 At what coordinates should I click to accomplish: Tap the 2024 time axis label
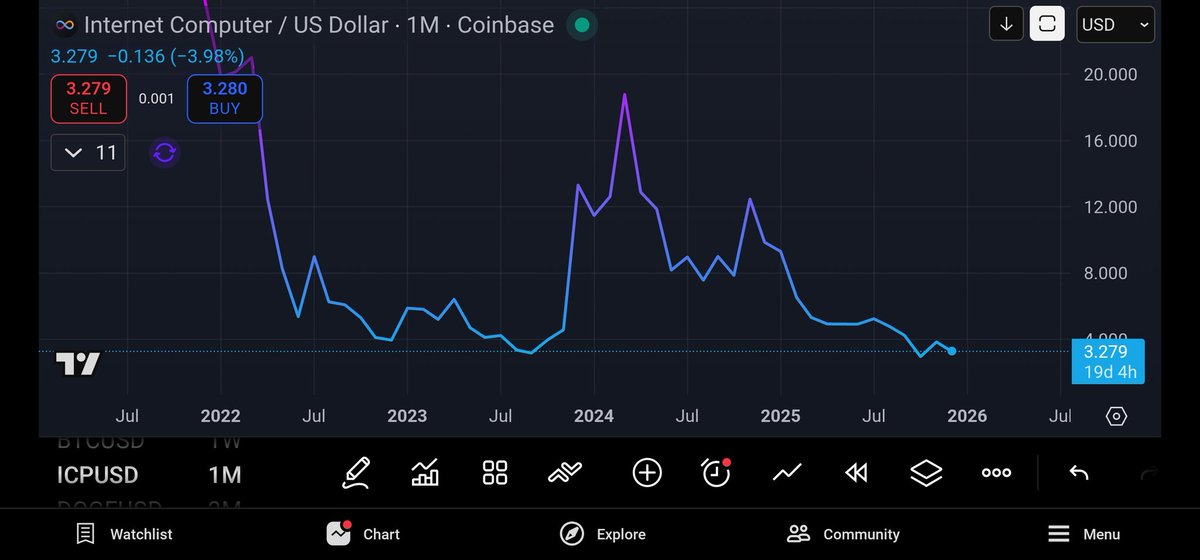[x=594, y=416]
